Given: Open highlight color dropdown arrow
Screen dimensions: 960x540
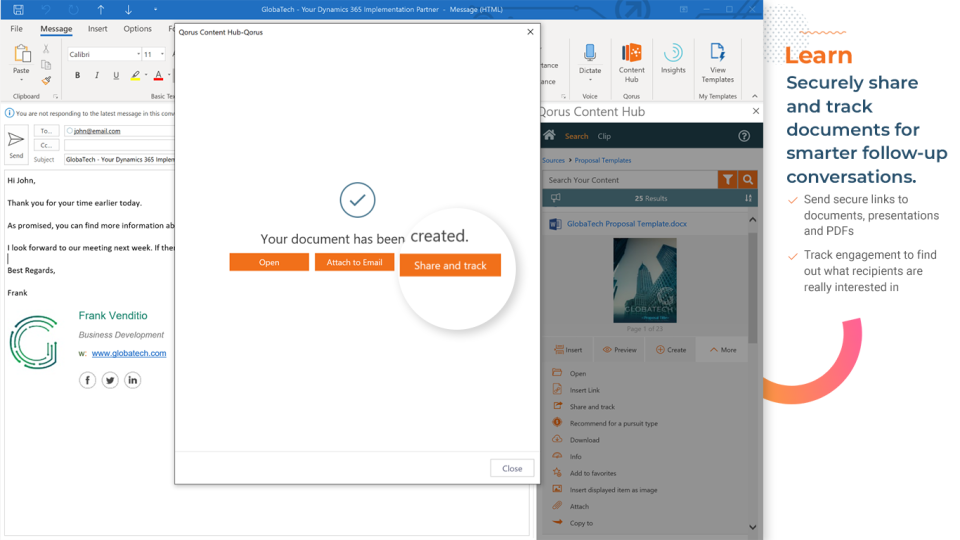Looking at the screenshot, I should 146,75.
